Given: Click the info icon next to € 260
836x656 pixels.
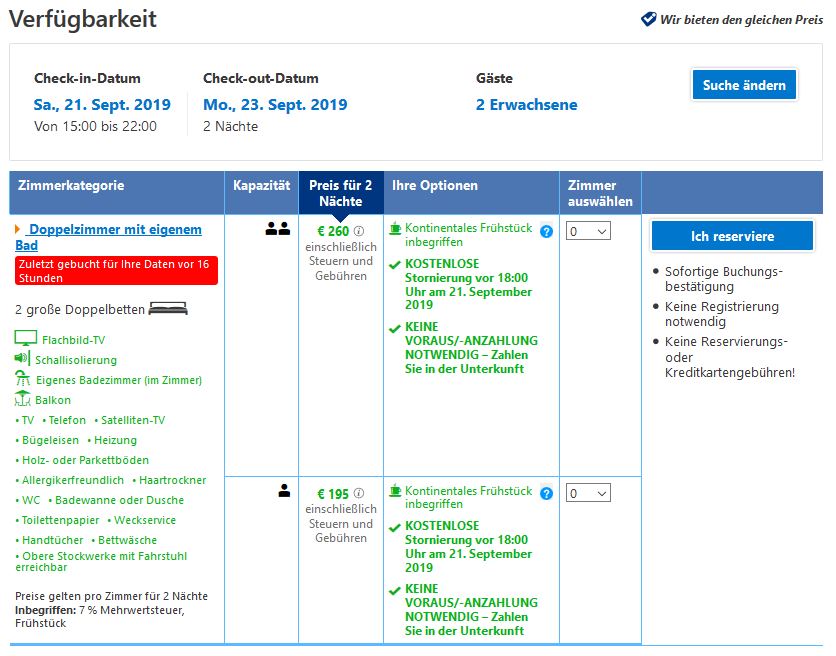Looking at the screenshot, I should 359,231.
